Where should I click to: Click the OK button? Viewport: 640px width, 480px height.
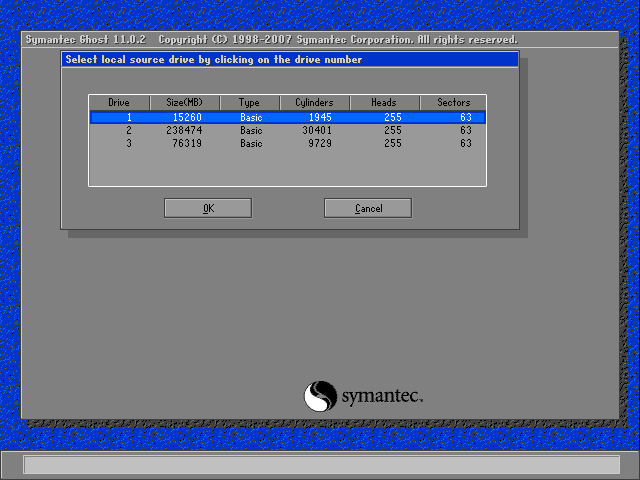(208, 208)
